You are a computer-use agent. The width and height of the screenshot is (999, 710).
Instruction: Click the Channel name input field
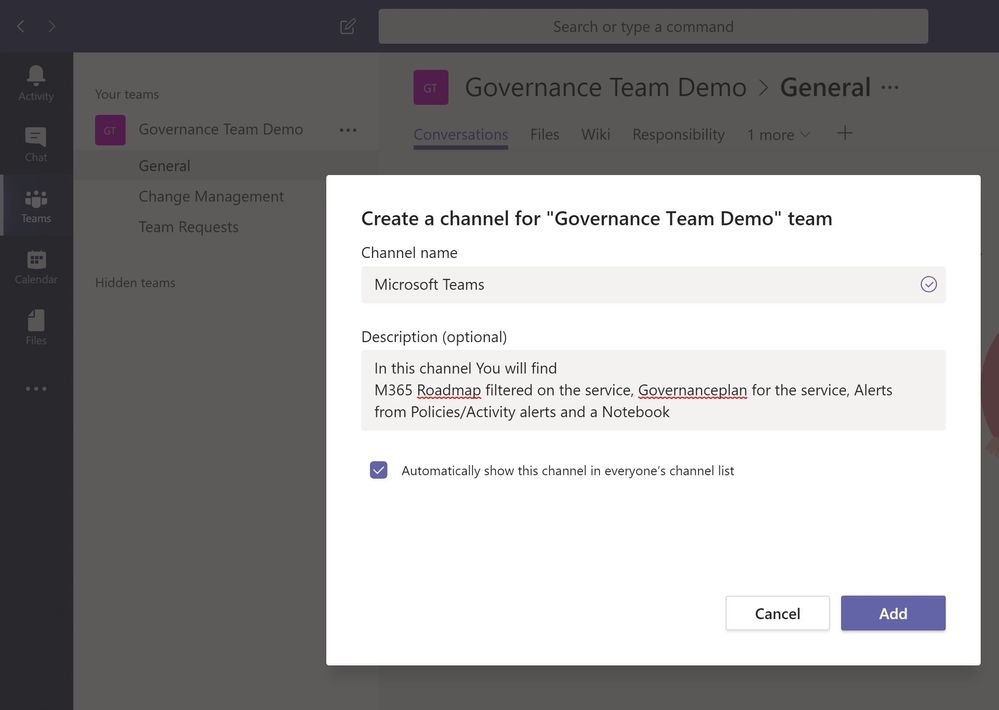pos(653,284)
